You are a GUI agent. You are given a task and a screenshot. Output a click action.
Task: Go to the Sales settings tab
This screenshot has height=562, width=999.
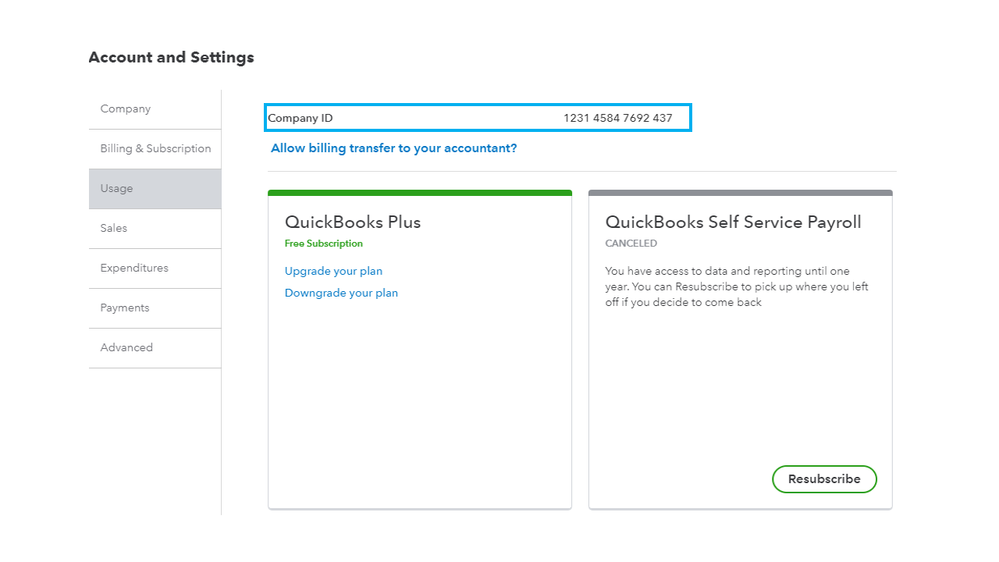114,229
